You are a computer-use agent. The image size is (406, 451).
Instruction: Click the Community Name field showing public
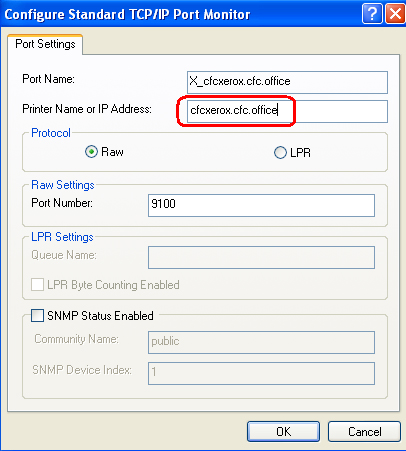click(261, 342)
